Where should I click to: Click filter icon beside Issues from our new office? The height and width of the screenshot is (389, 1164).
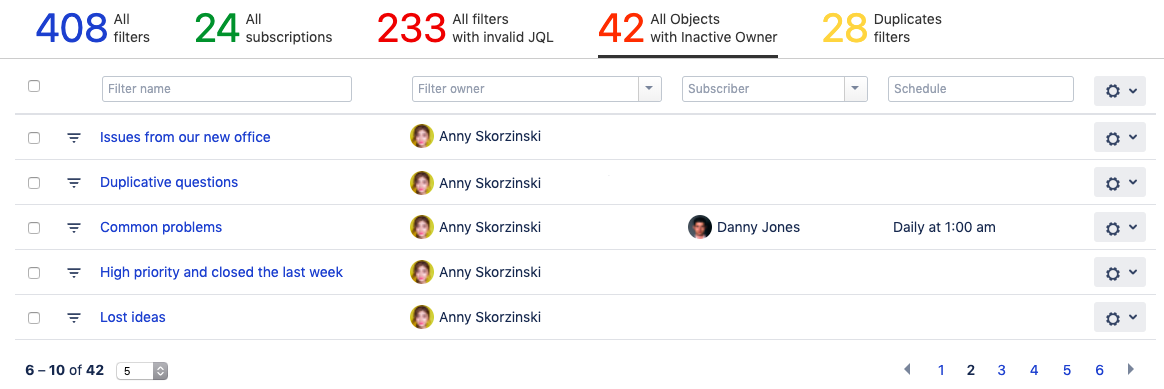[x=73, y=137]
